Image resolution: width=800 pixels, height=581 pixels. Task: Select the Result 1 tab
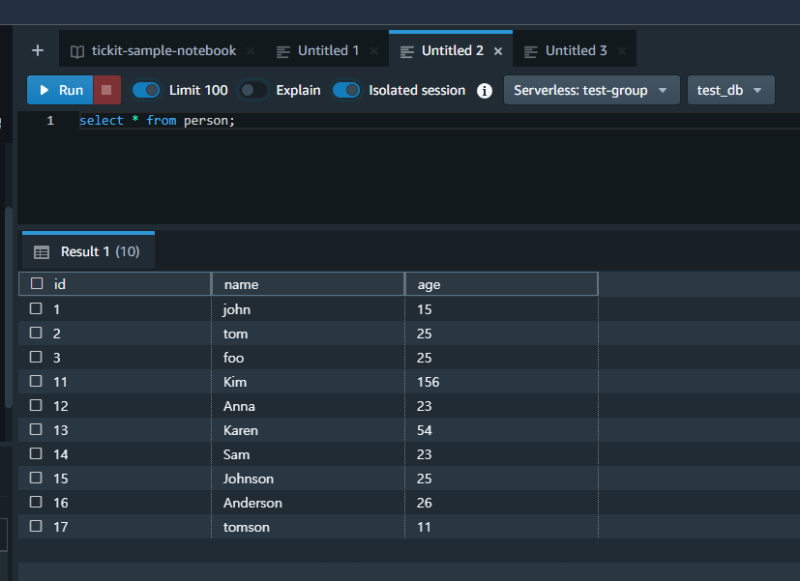click(88, 251)
